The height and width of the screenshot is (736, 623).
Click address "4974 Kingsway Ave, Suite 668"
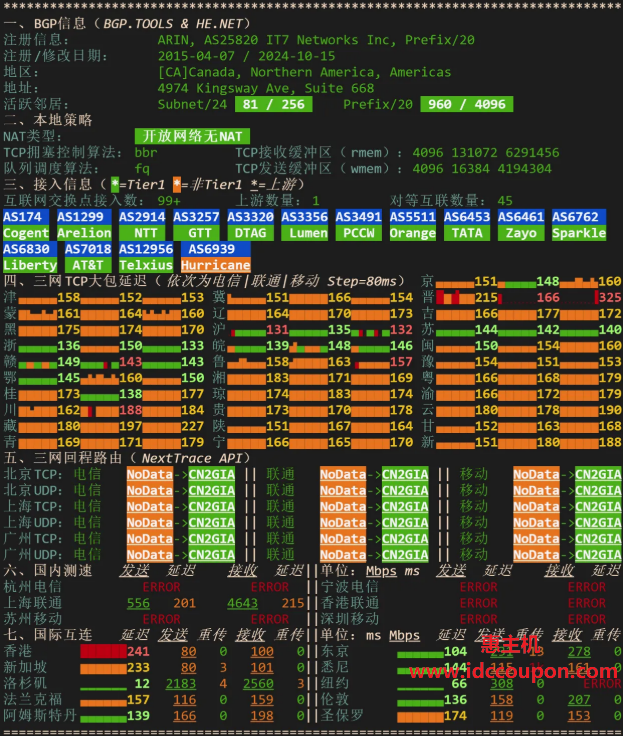tap(266, 88)
